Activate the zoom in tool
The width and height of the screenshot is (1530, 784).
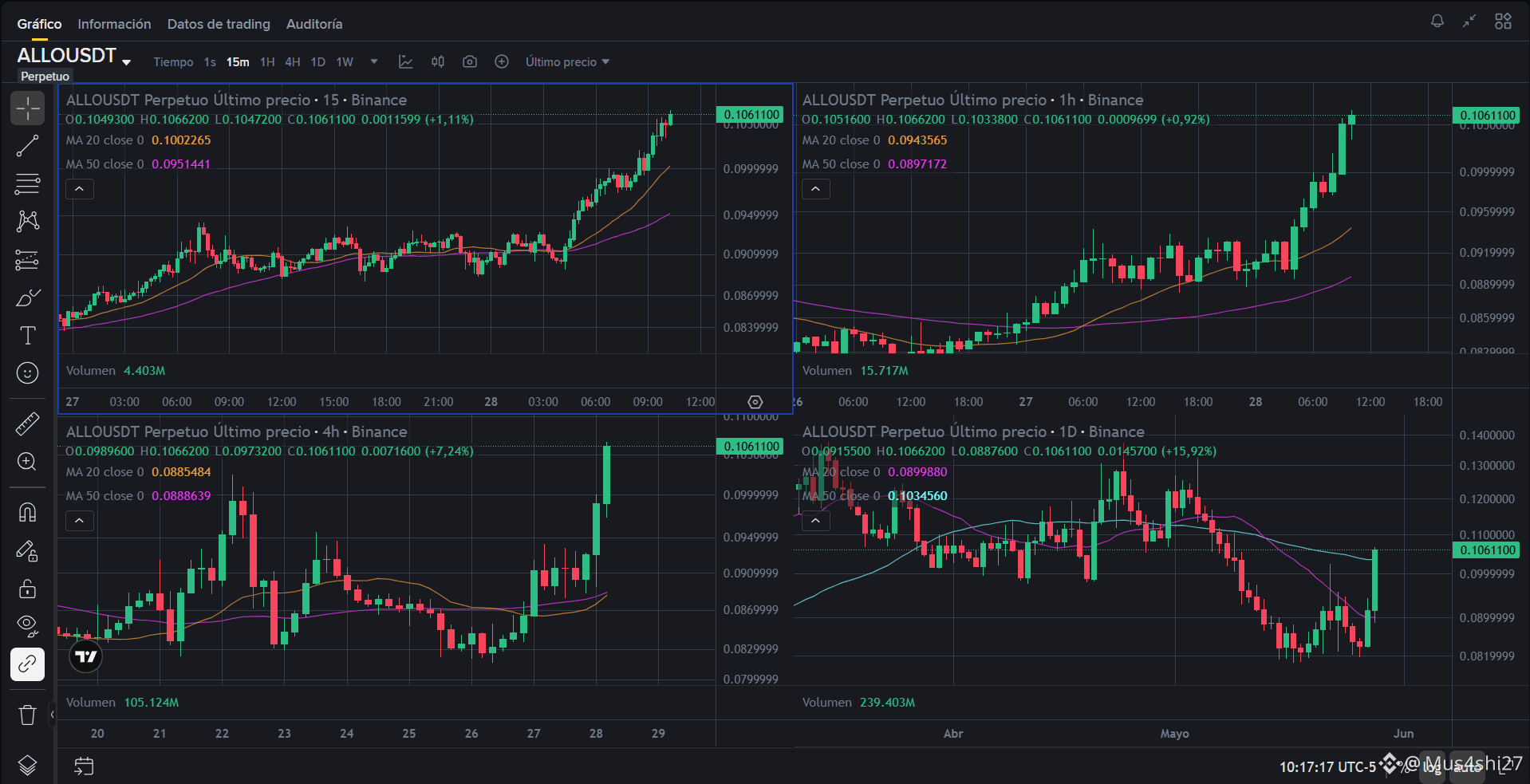(27, 462)
